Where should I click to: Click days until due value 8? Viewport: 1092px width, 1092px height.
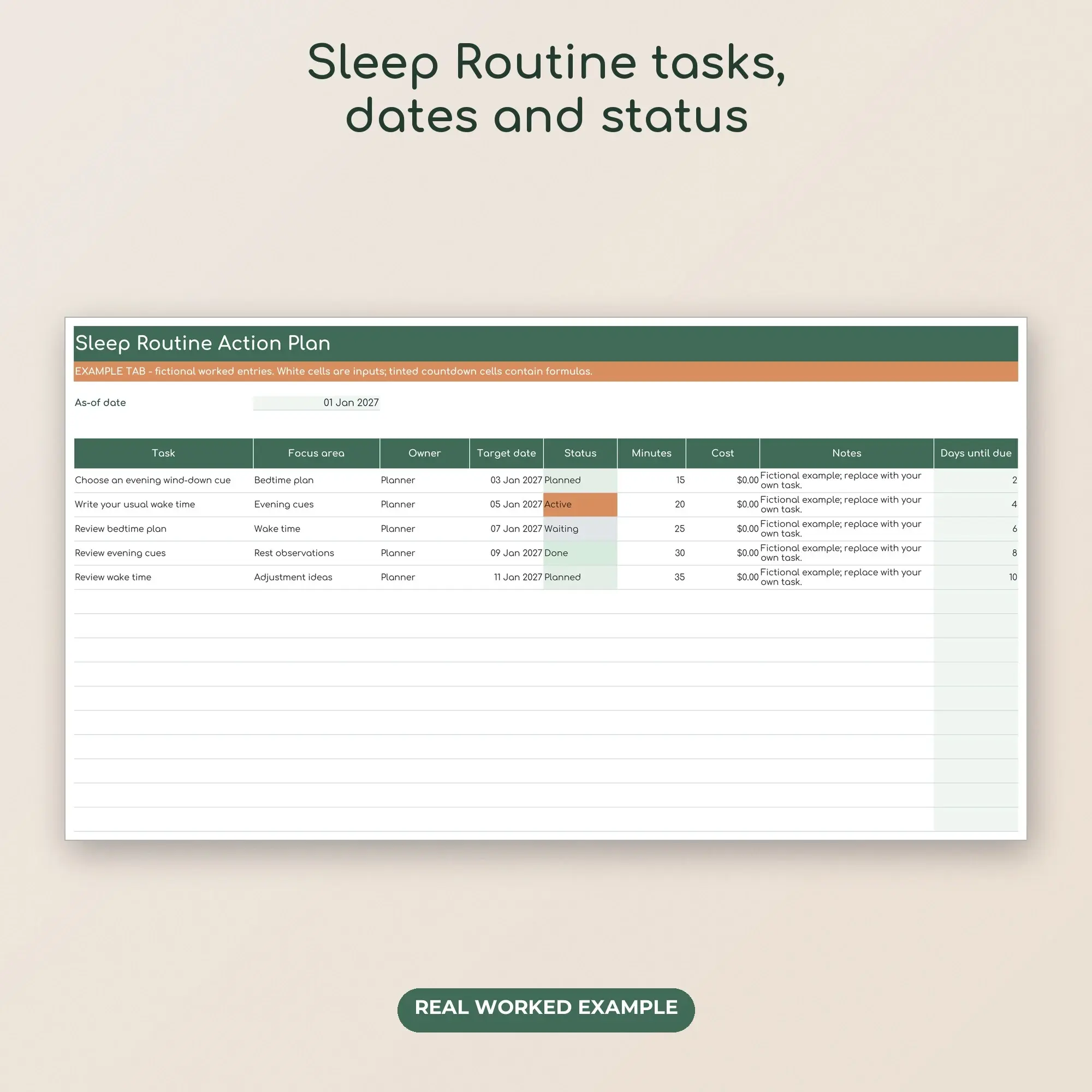[x=976, y=553]
